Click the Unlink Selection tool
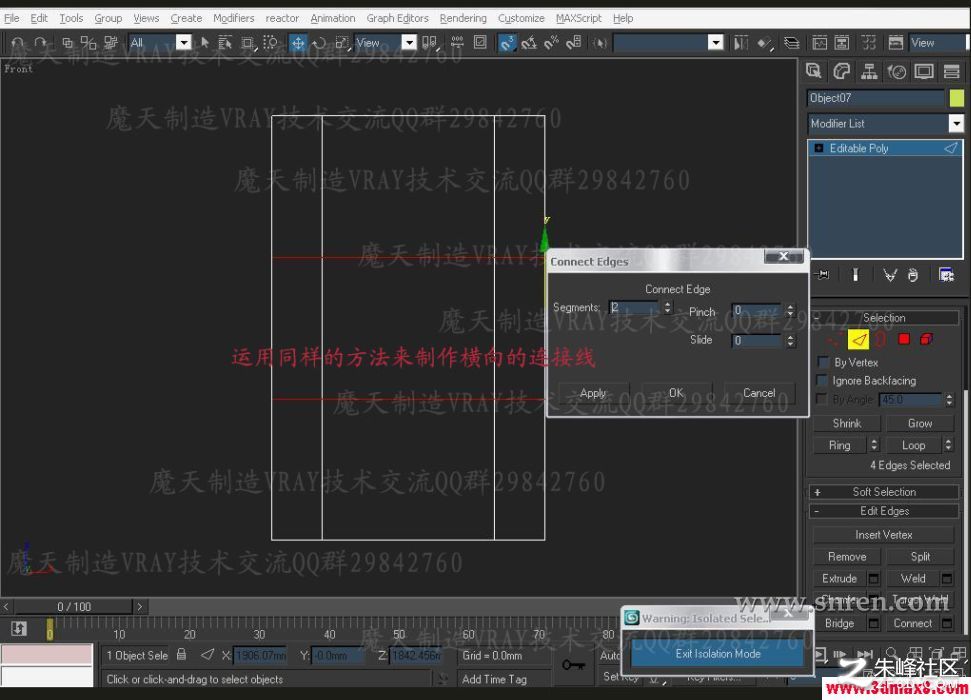This screenshot has width=971, height=700. [x=89, y=43]
